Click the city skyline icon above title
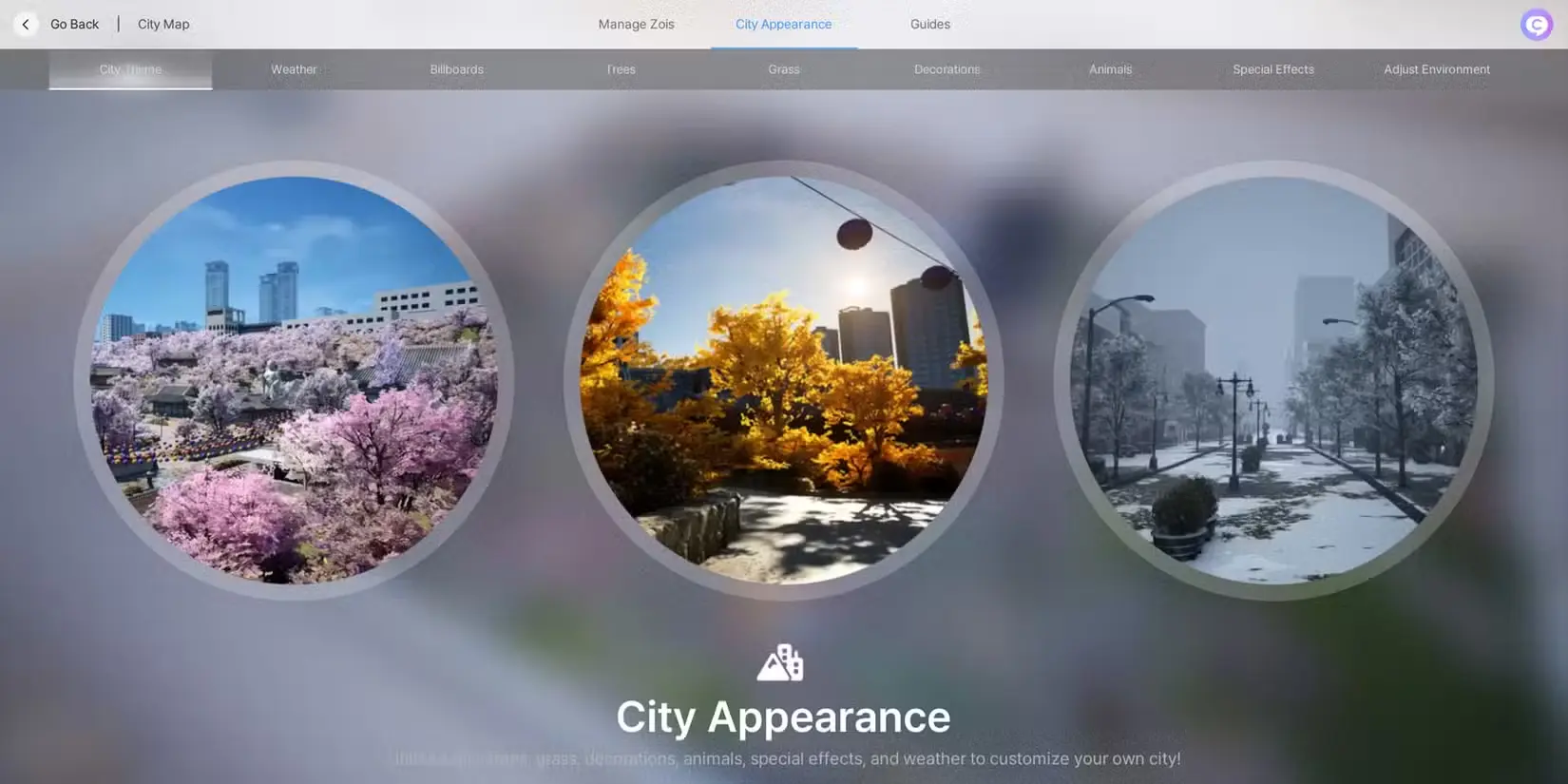1568x784 pixels. (x=780, y=662)
